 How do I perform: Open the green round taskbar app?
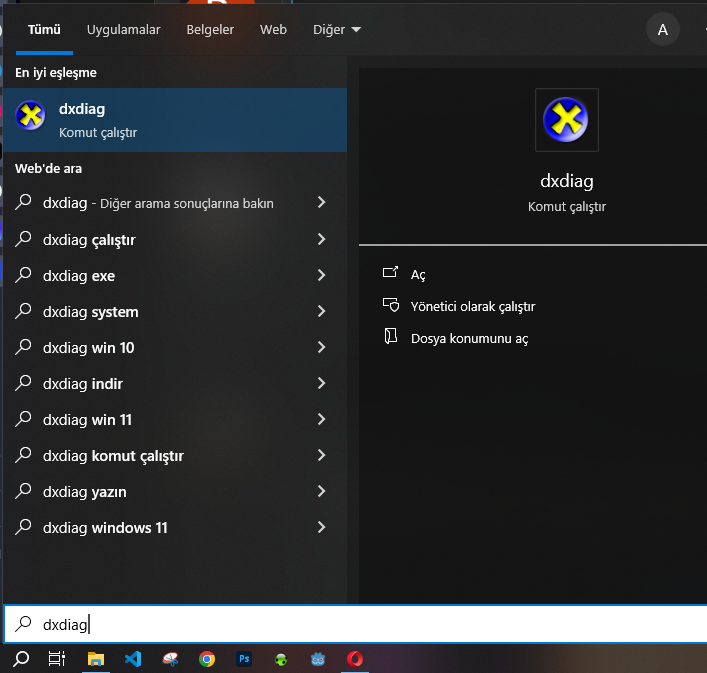coord(281,660)
